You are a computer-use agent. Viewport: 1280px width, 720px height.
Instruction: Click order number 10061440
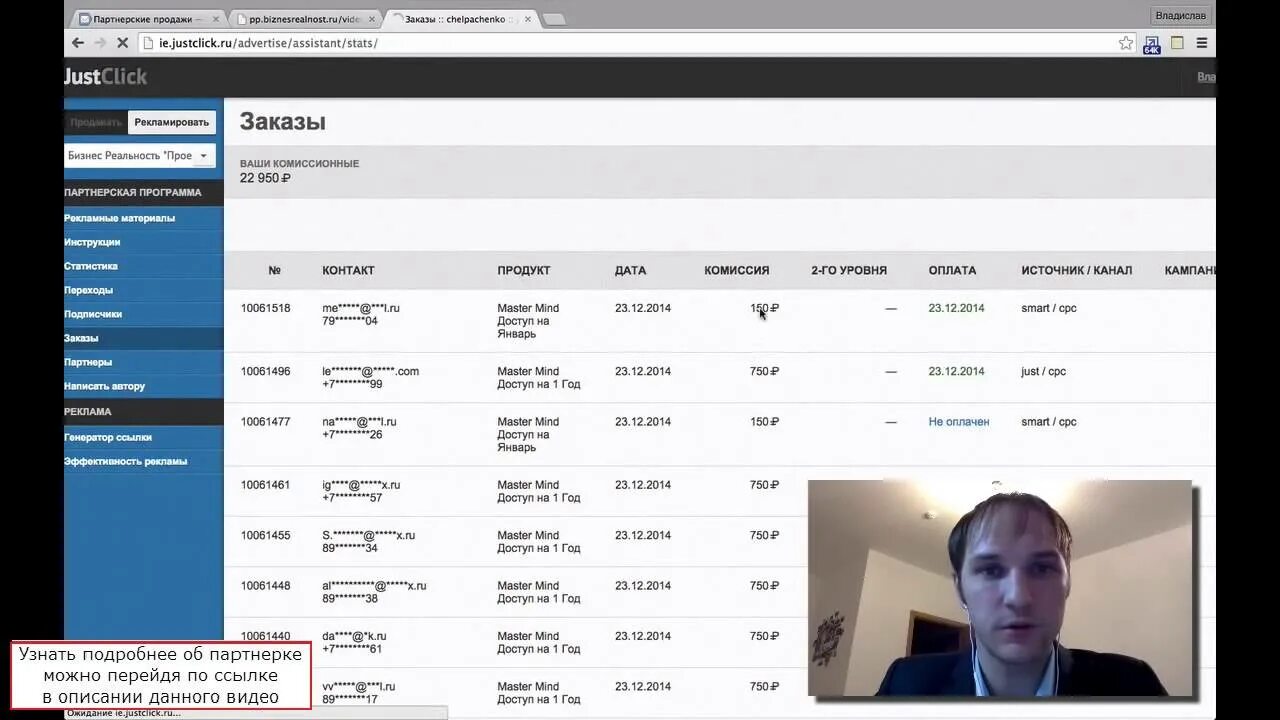point(265,636)
